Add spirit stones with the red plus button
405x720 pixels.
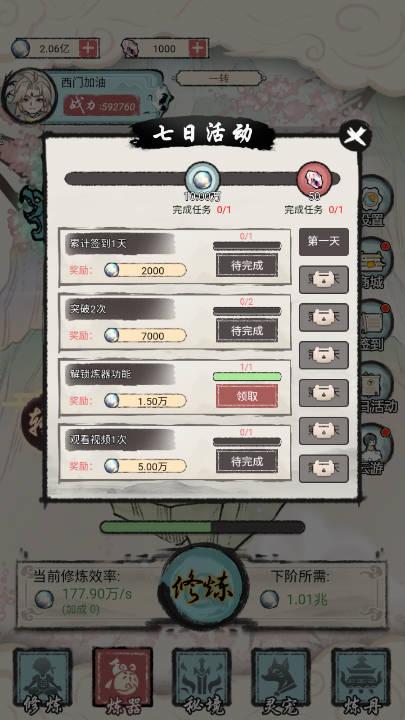tap(89, 48)
